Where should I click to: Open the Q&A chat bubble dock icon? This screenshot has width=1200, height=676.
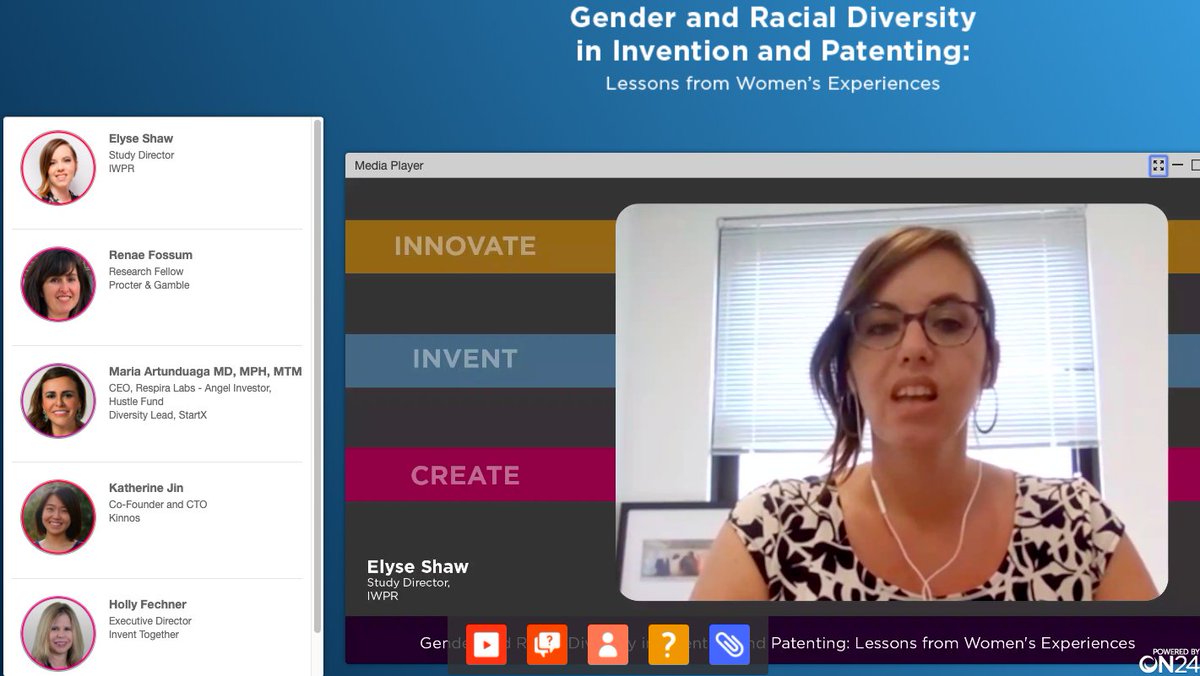547,645
